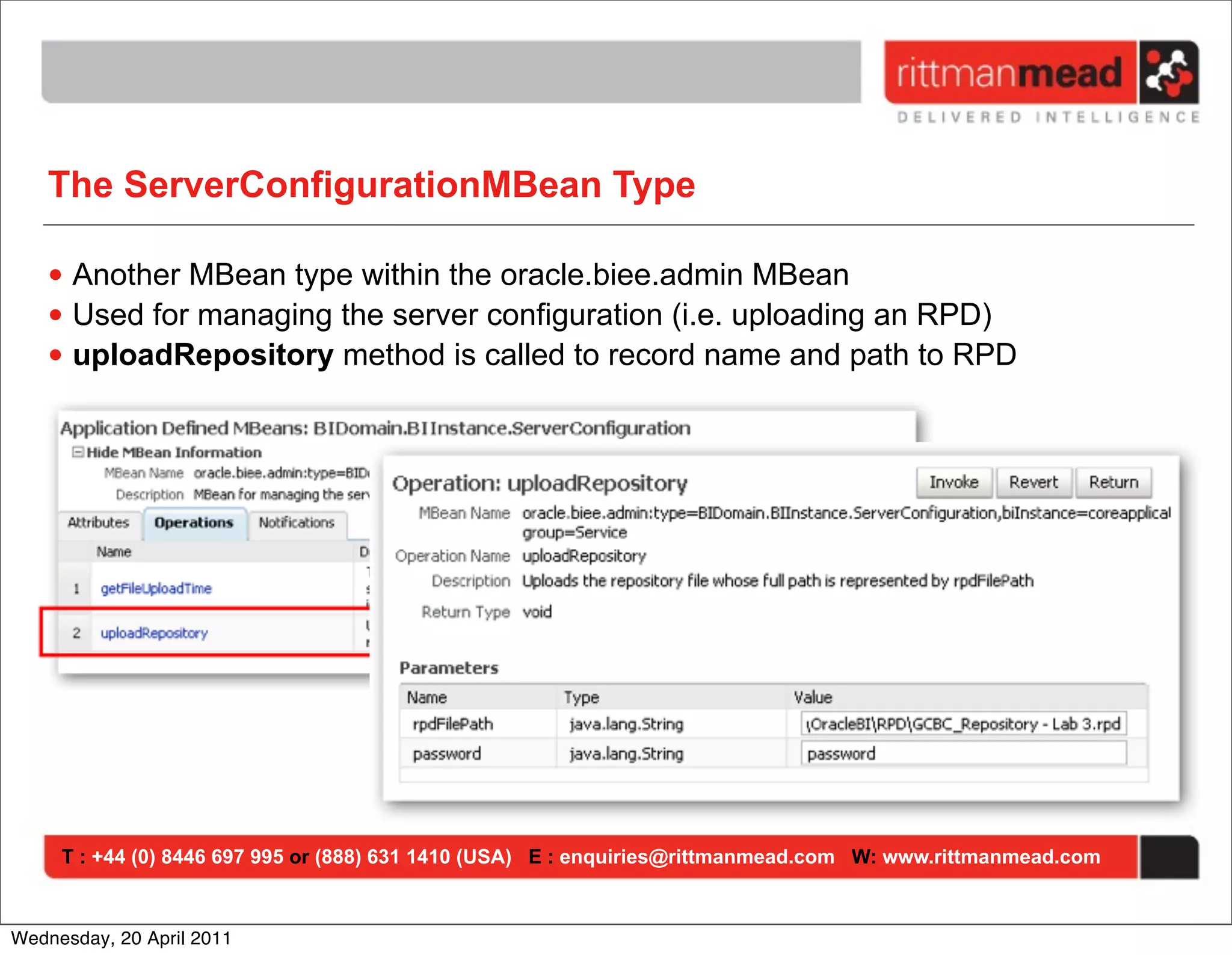Click the Return button
Screen dimensions: 1232x955
[1113, 483]
